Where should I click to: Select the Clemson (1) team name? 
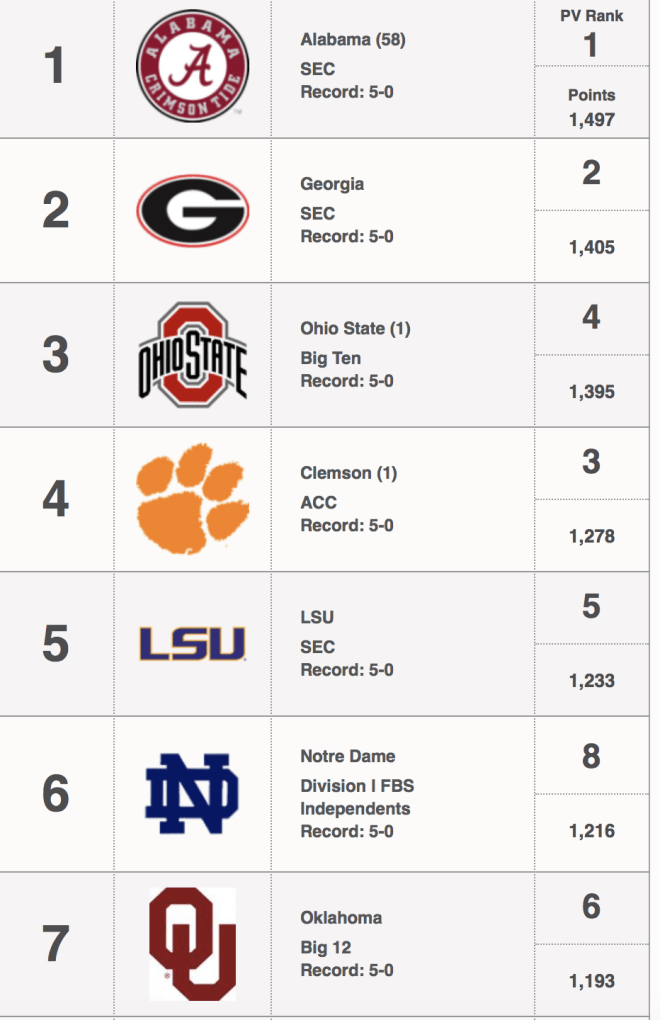point(349,473)
